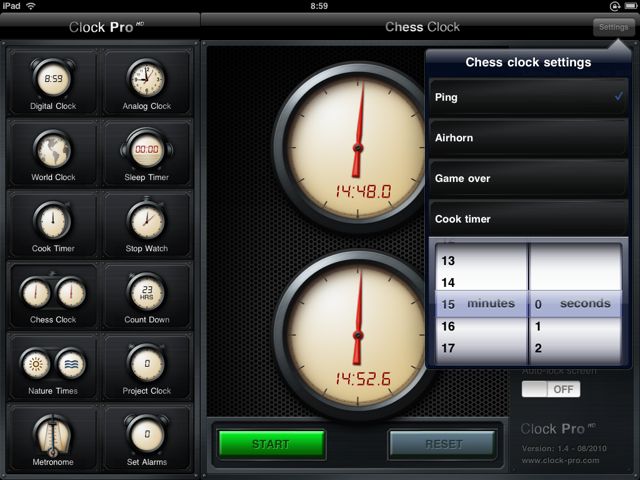Image resolution: width=640 pixels, height=480 pixels.
Task: Tap the rotation lock status icon
Action: click(x=615, y=6)
